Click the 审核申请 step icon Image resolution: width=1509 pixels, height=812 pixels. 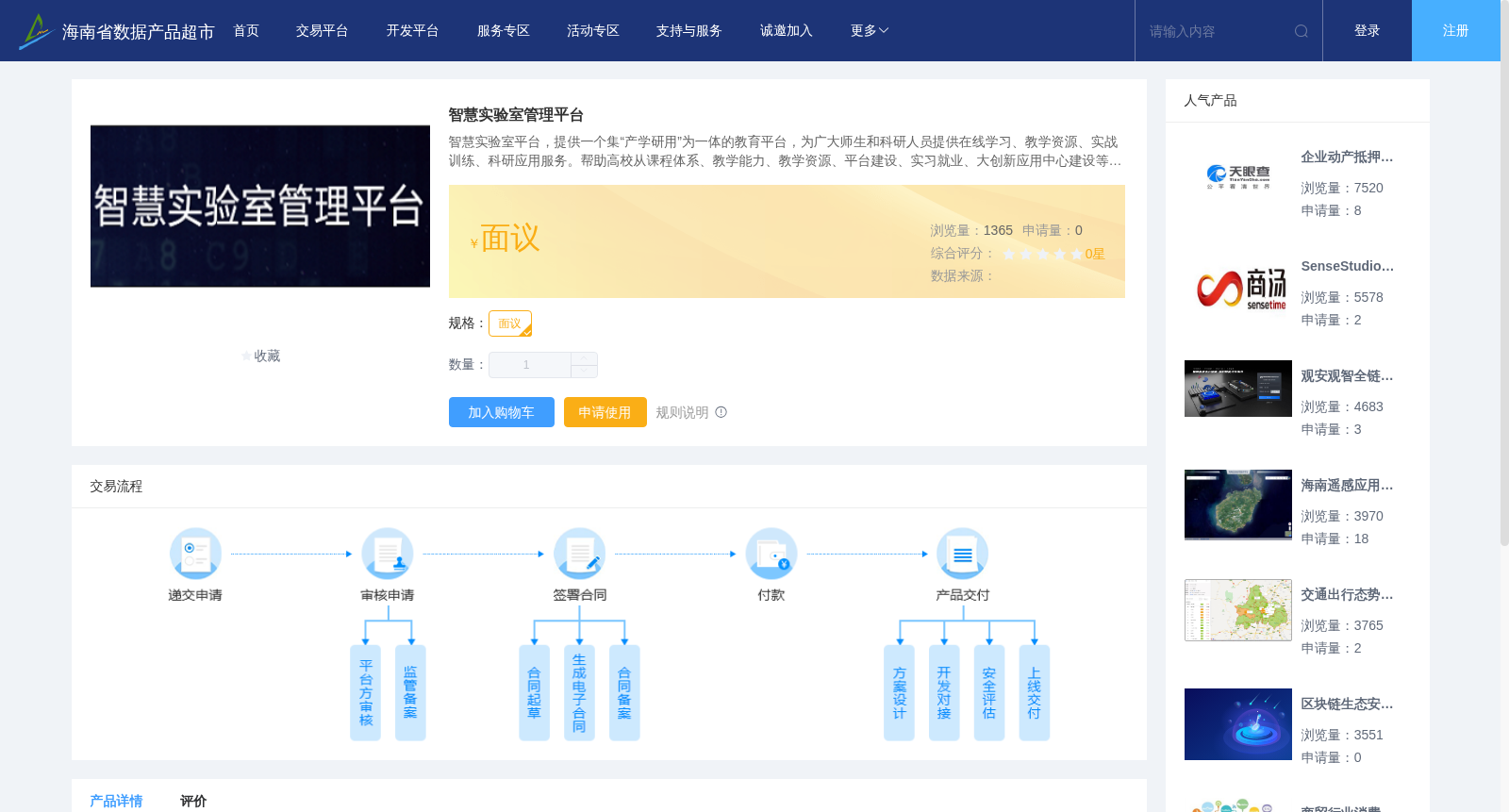388,554
